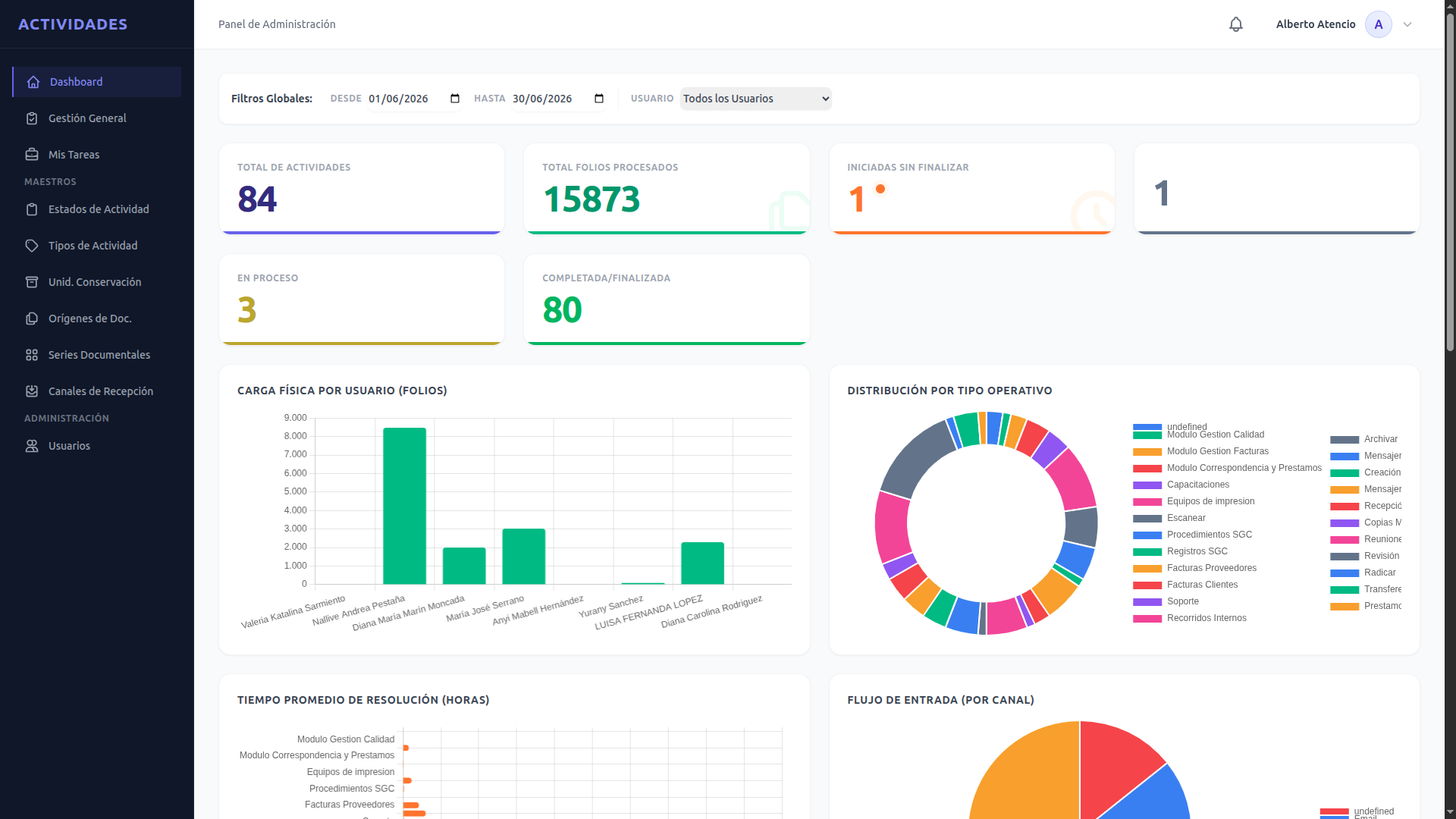Navigate to Series Documentales
Screen dimensions: 1456x819
(97, 355)
